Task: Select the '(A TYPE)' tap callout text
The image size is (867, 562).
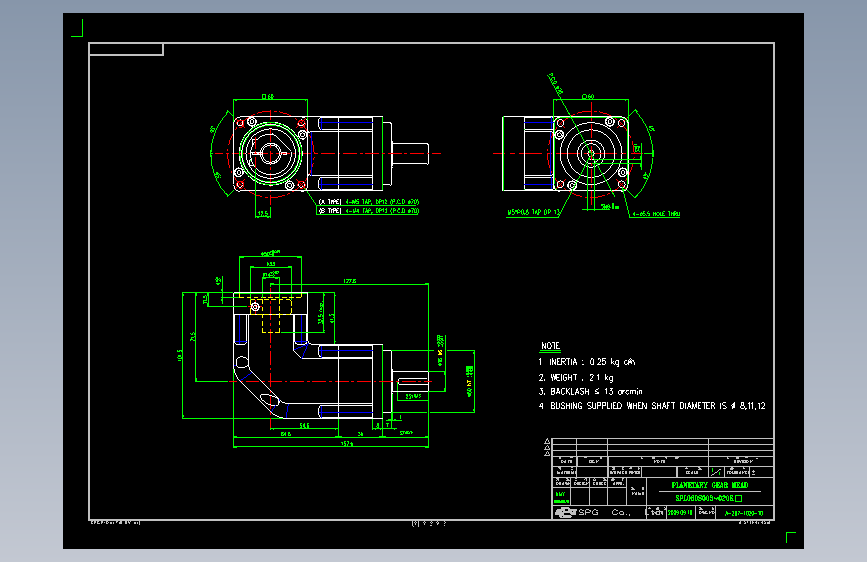Action: [x=368, y=202]
